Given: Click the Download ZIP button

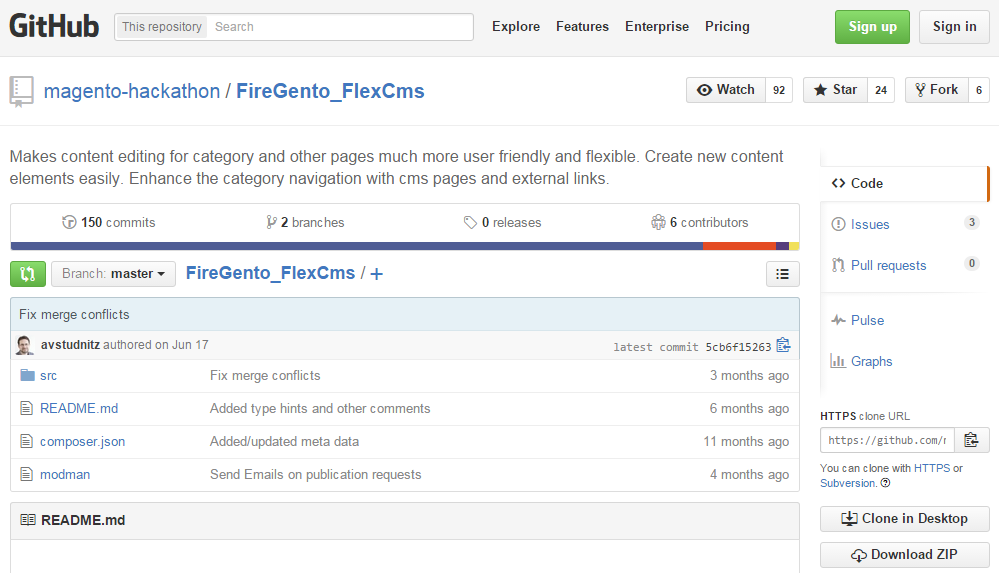Looking at the screenshot, I should [x=905, y=555].
